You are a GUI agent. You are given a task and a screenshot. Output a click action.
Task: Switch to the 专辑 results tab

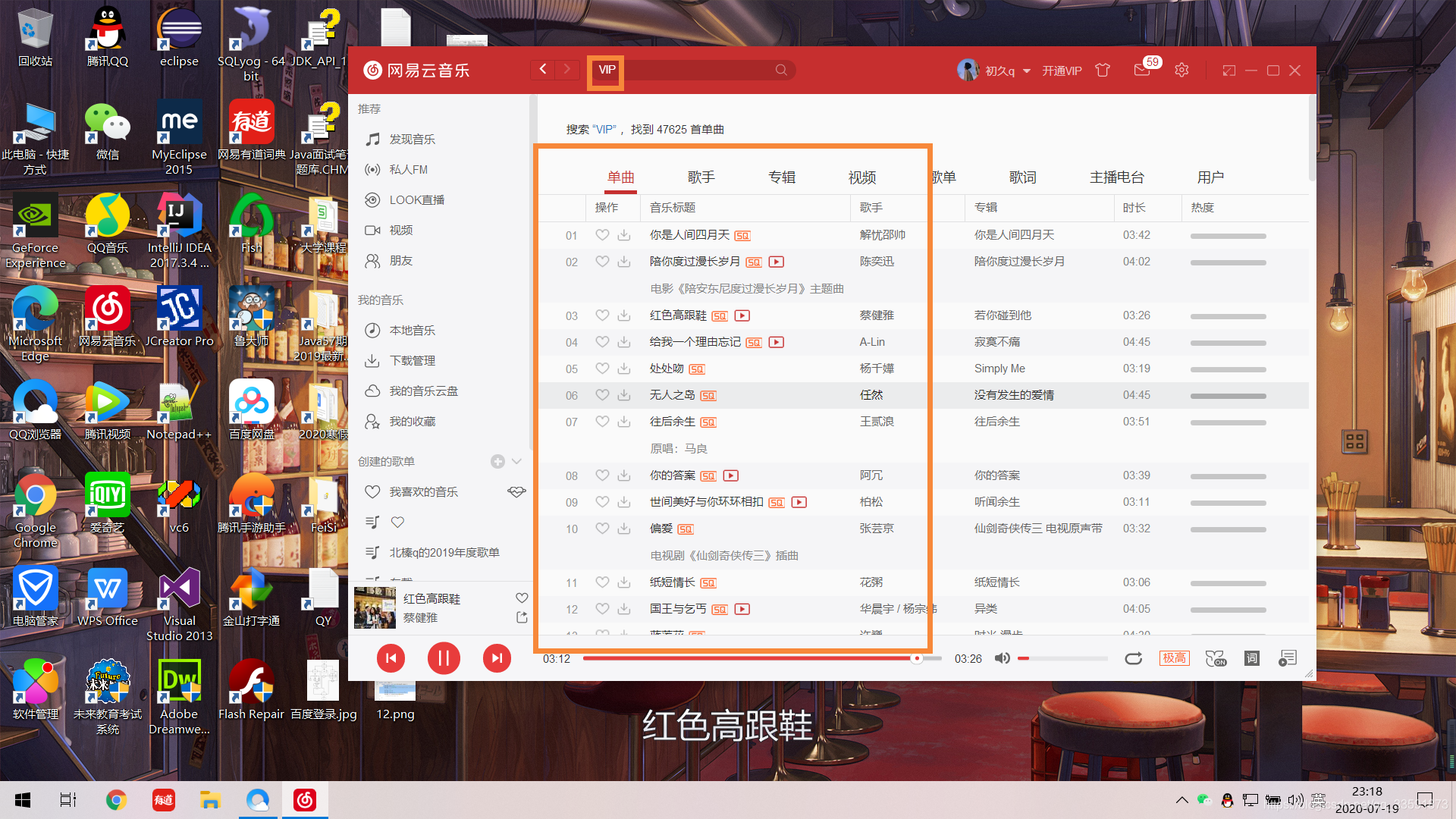coord(782,177)
